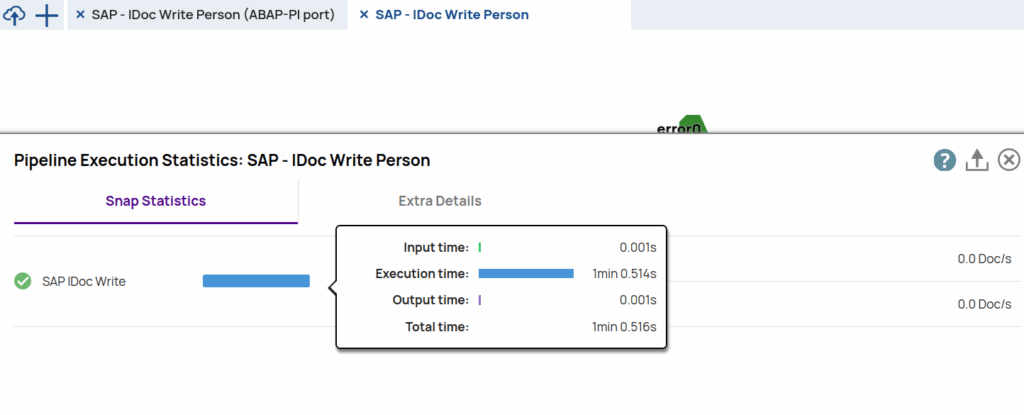Viewport: 1024px width, 415px height.
Task: Close the ABAP-PI port pipeline tab
Action: [x=80, y=15]
